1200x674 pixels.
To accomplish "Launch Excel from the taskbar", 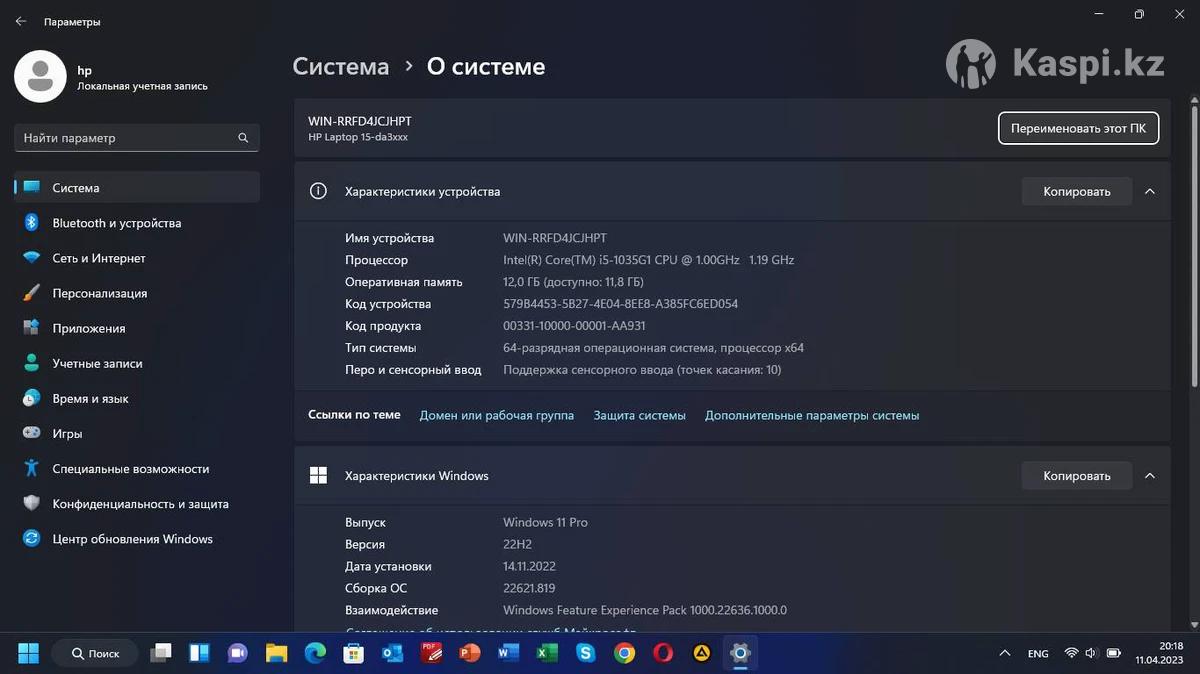I will click(x=547, y=653).
